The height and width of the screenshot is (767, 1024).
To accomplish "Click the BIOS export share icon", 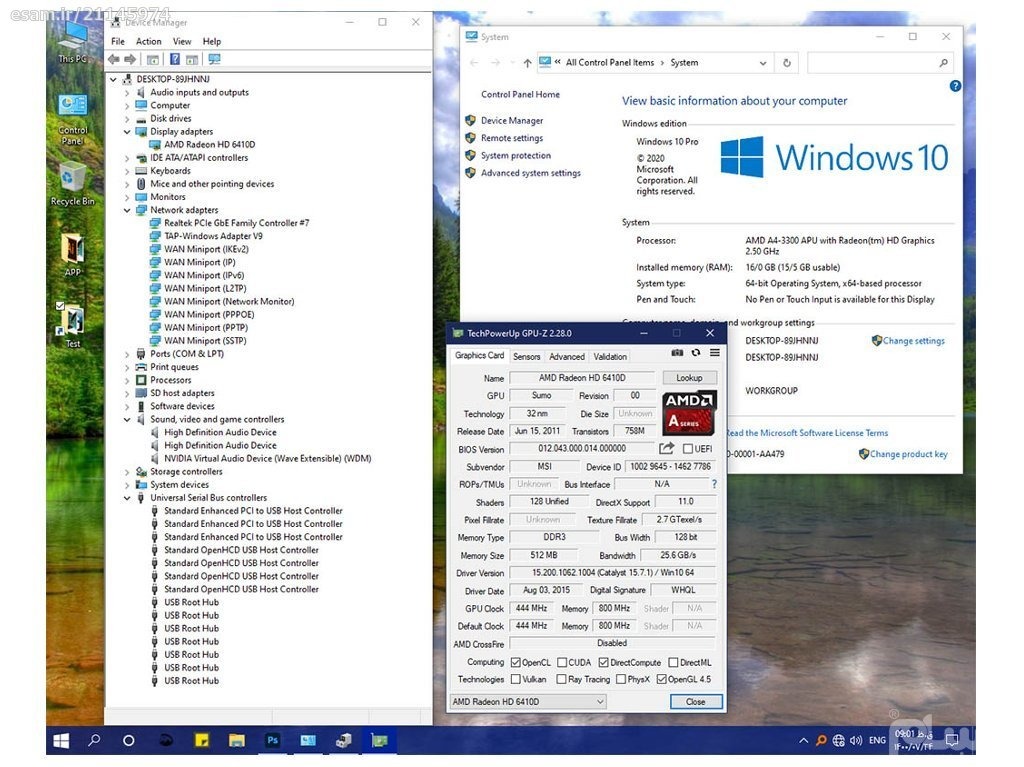I will tap(667, 449).
